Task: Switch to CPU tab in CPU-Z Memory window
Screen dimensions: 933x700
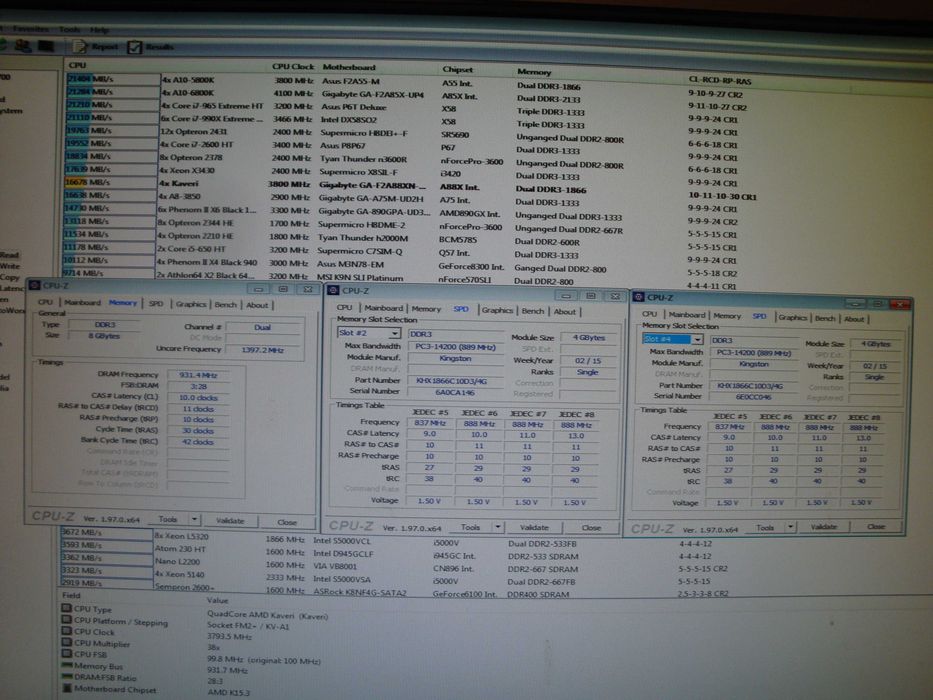Action: point(45,302)
